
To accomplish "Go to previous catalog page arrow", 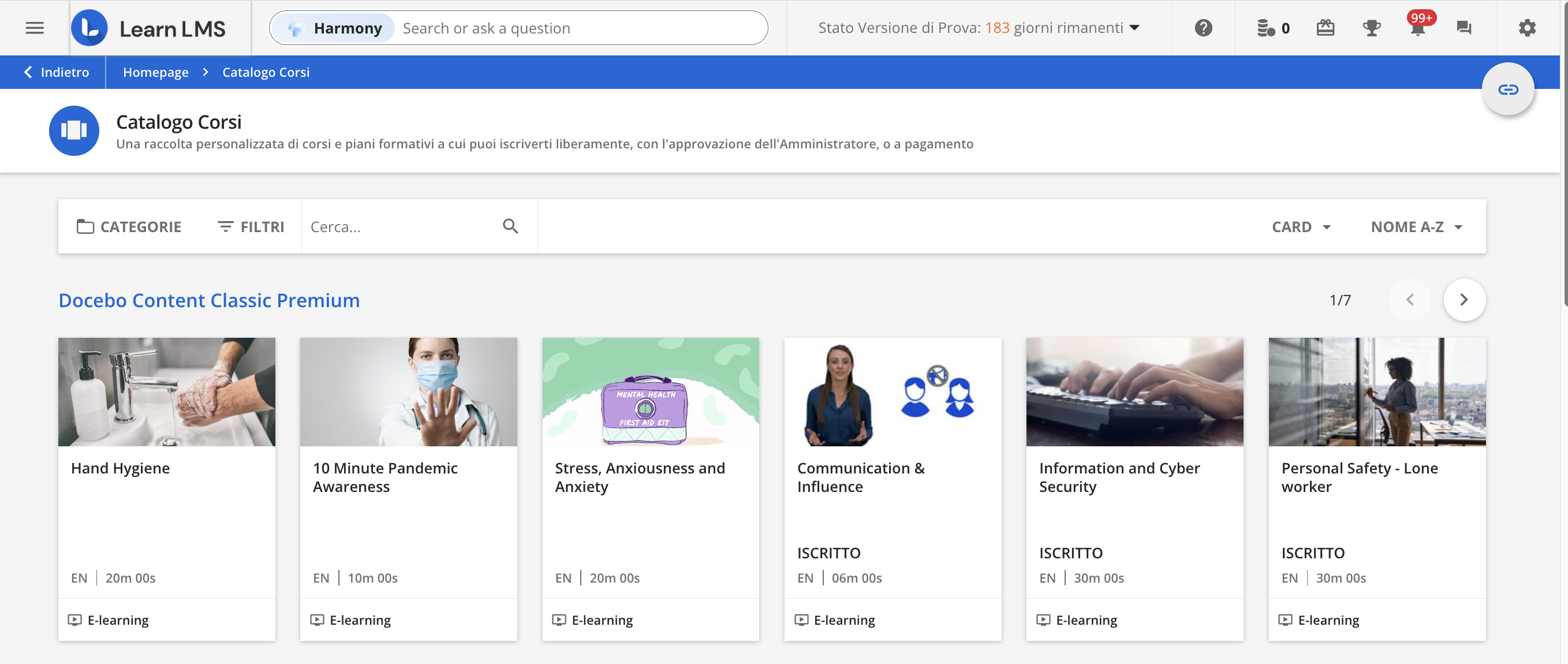I will 1409,300.
